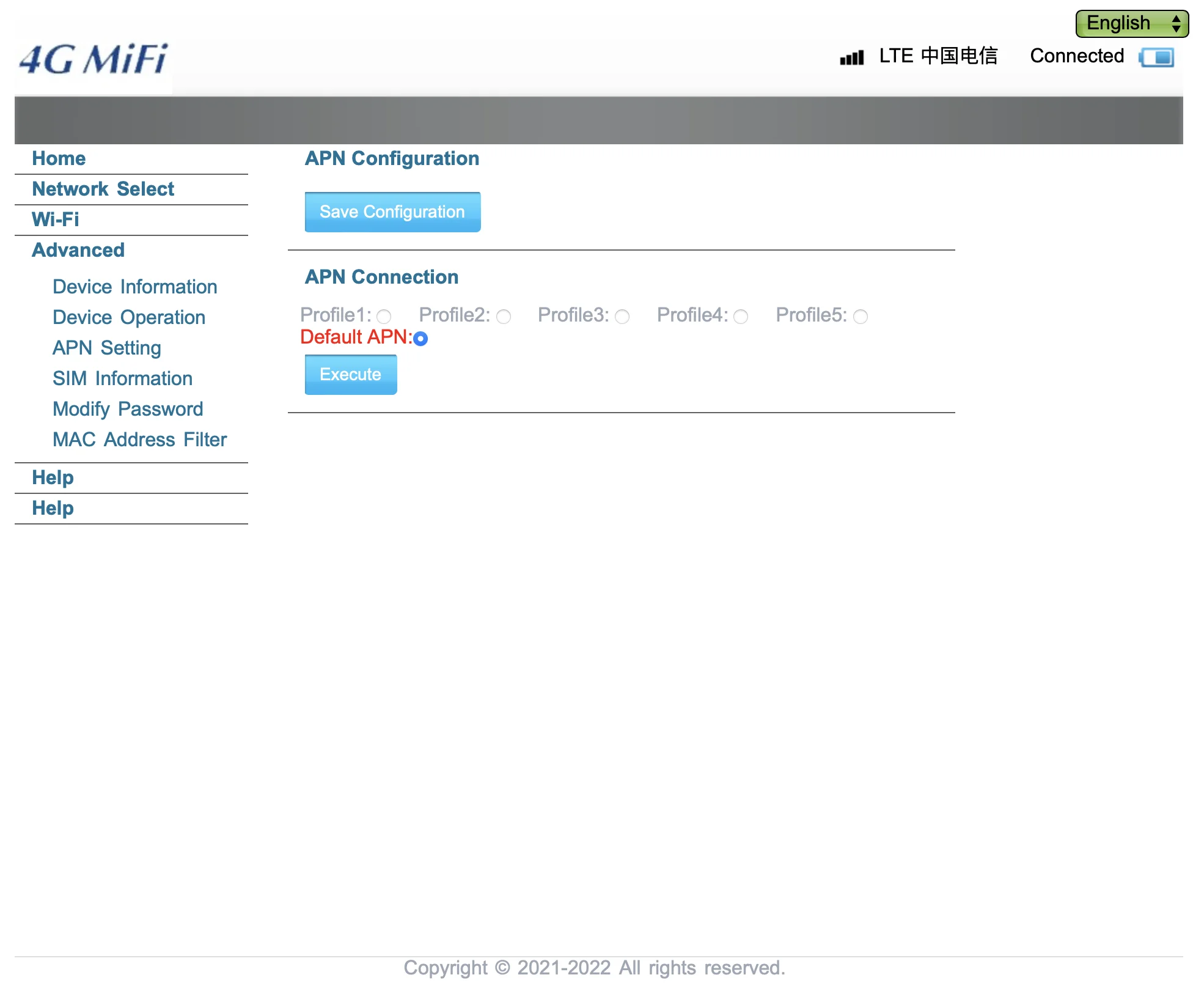
Task: Navigate to the Home menu item
Action: pyautogui.click(x=60, y=158)
